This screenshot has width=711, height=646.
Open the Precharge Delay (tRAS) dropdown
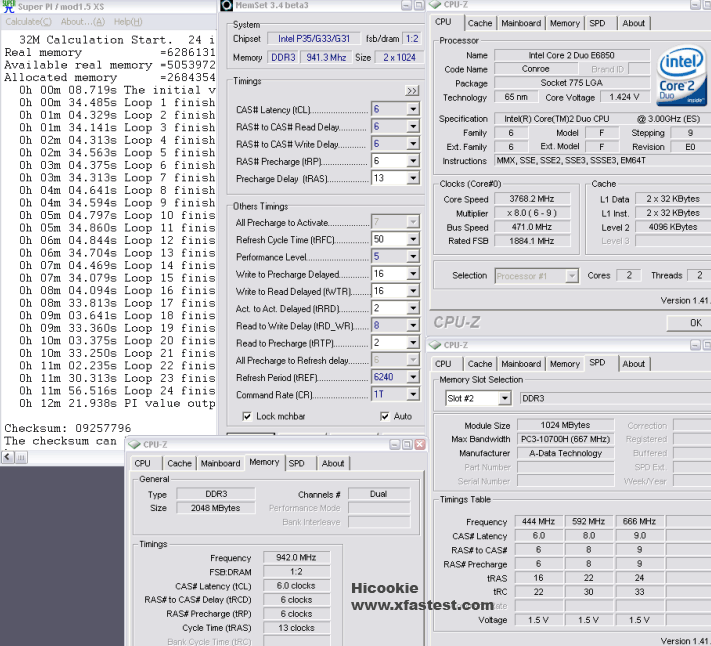[x=413, y=178]
